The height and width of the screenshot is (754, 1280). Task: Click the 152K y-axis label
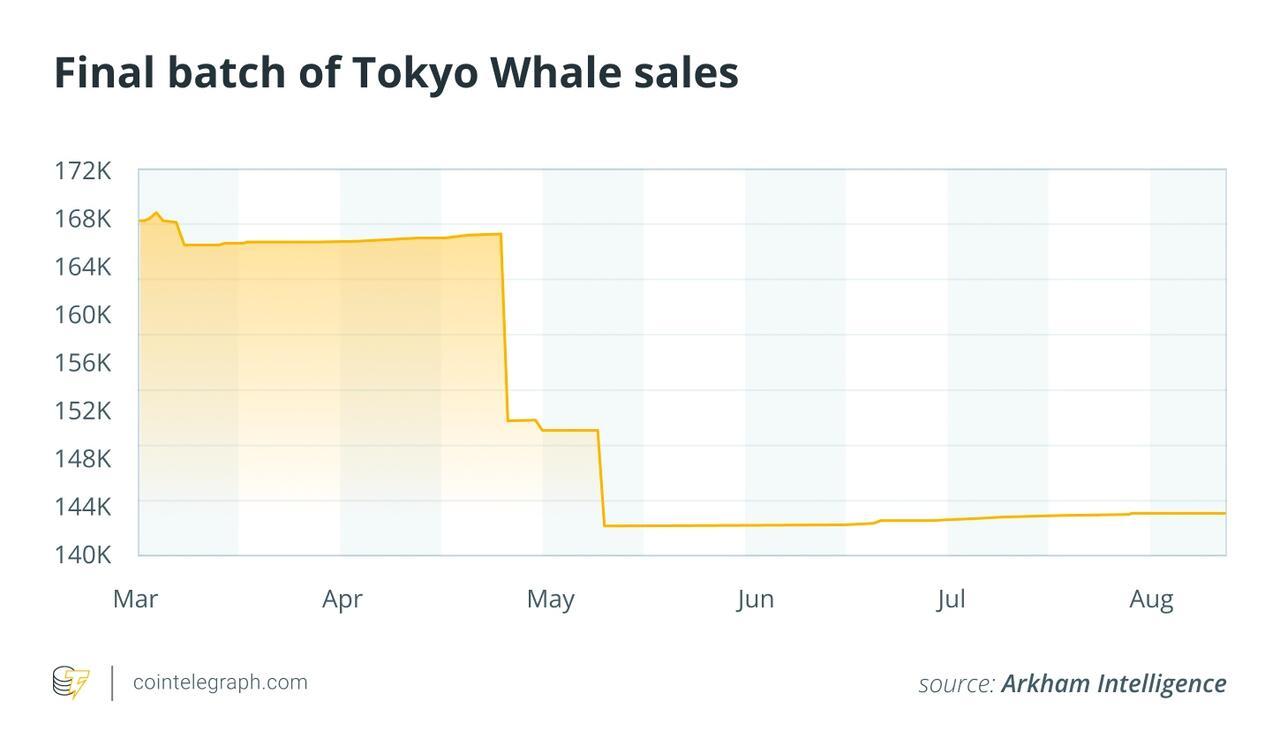82,411
